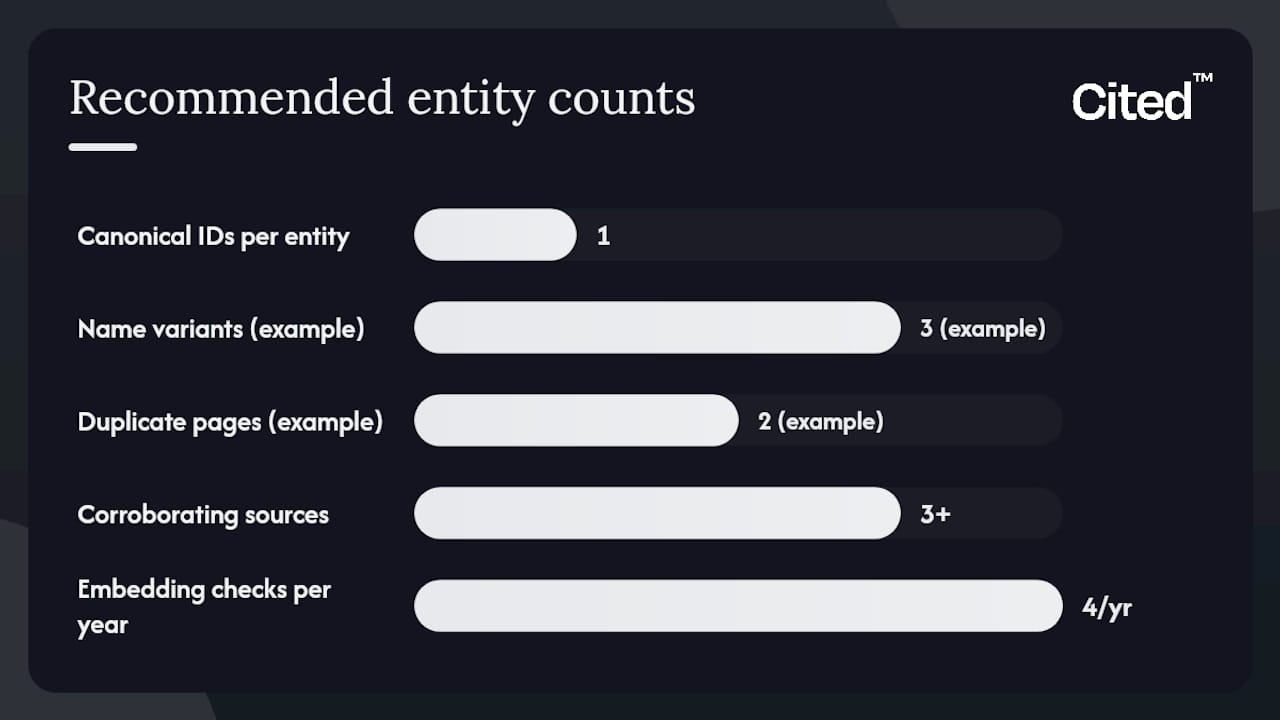Select the 'Canonical IDs per entity' label
Viewport: 1280px width, 720px height.
pos(213,236)
